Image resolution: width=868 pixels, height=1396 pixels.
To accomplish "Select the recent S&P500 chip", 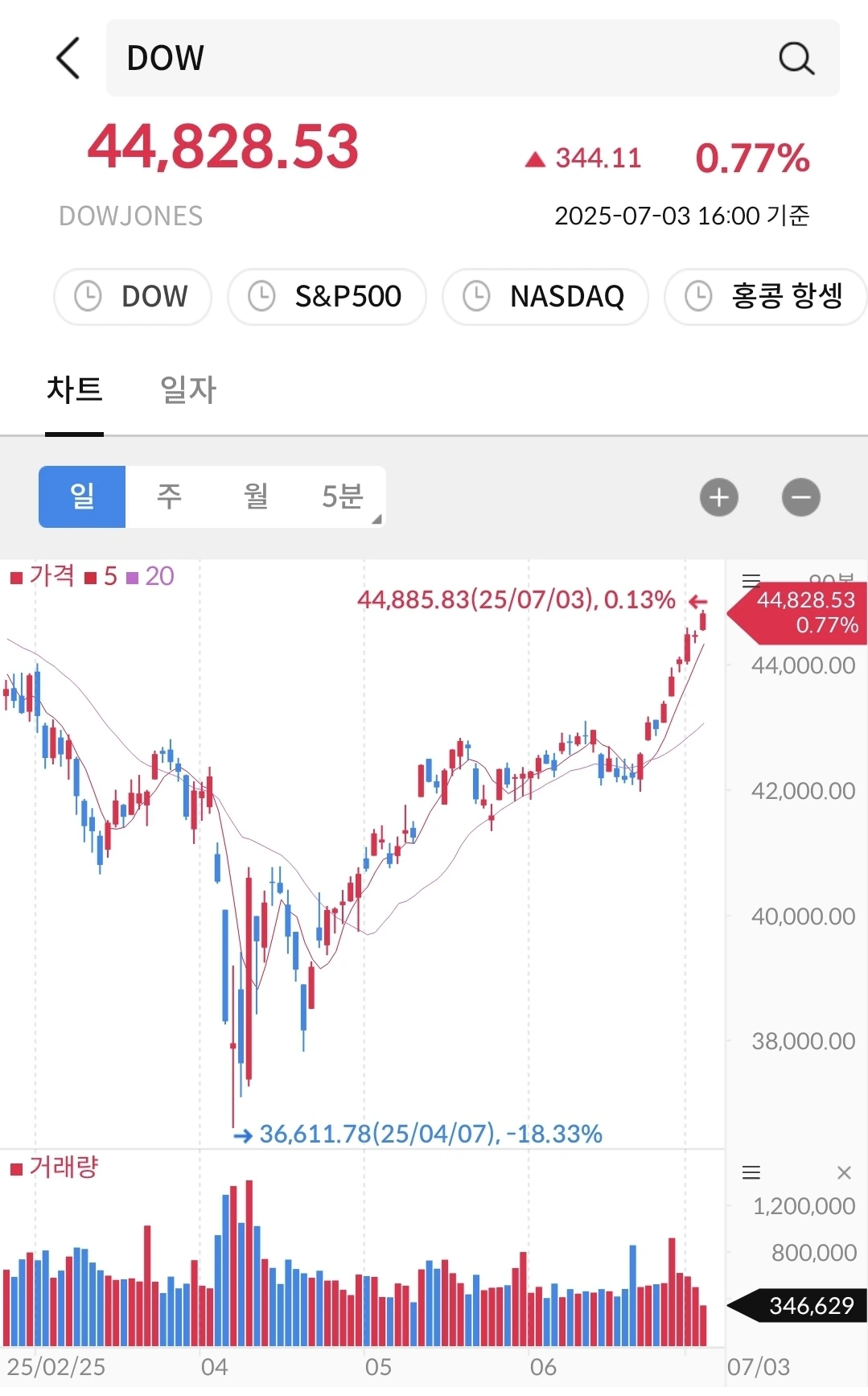I will pos(327,296).
